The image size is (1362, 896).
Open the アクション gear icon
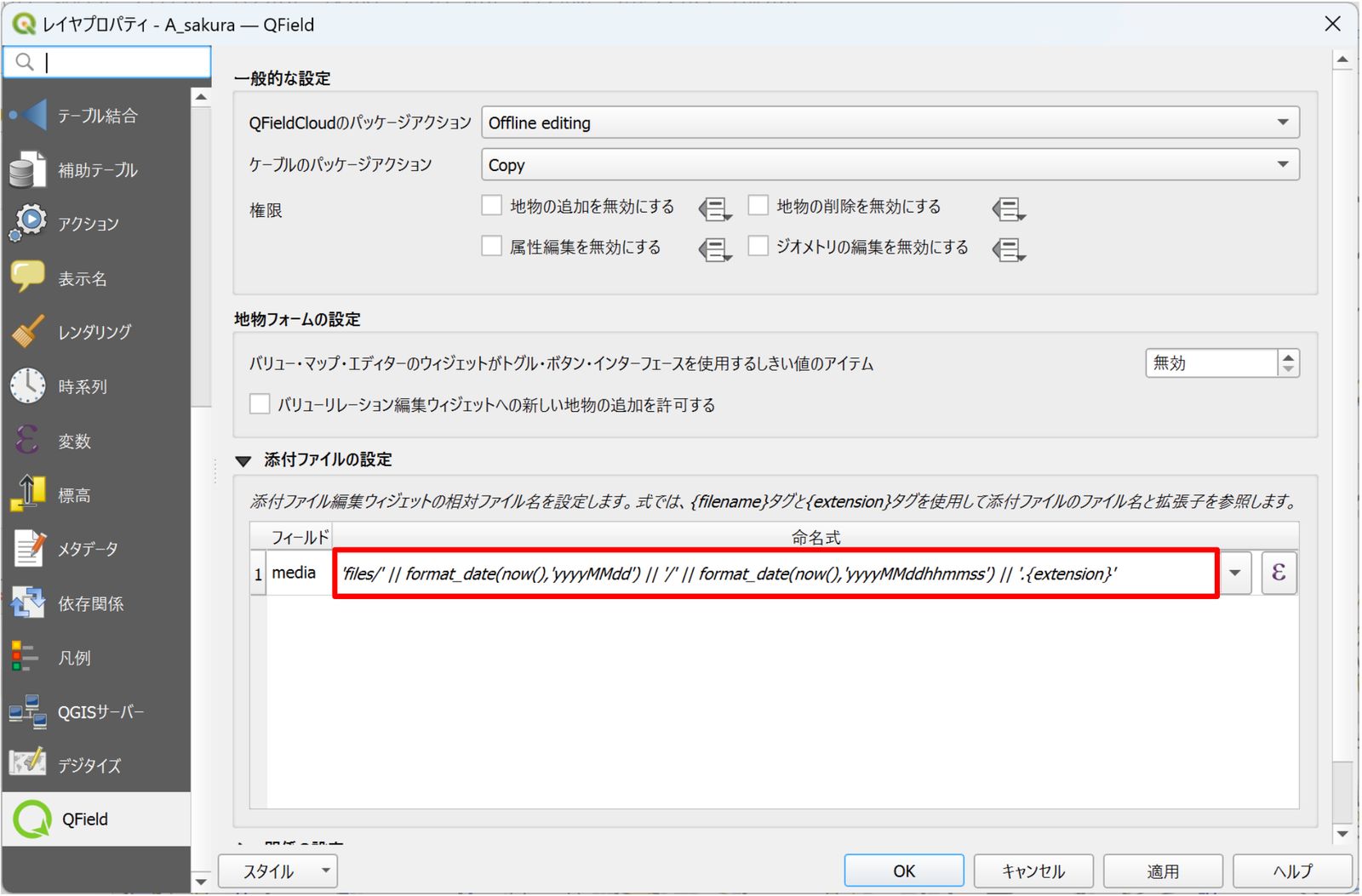(28, 223)
